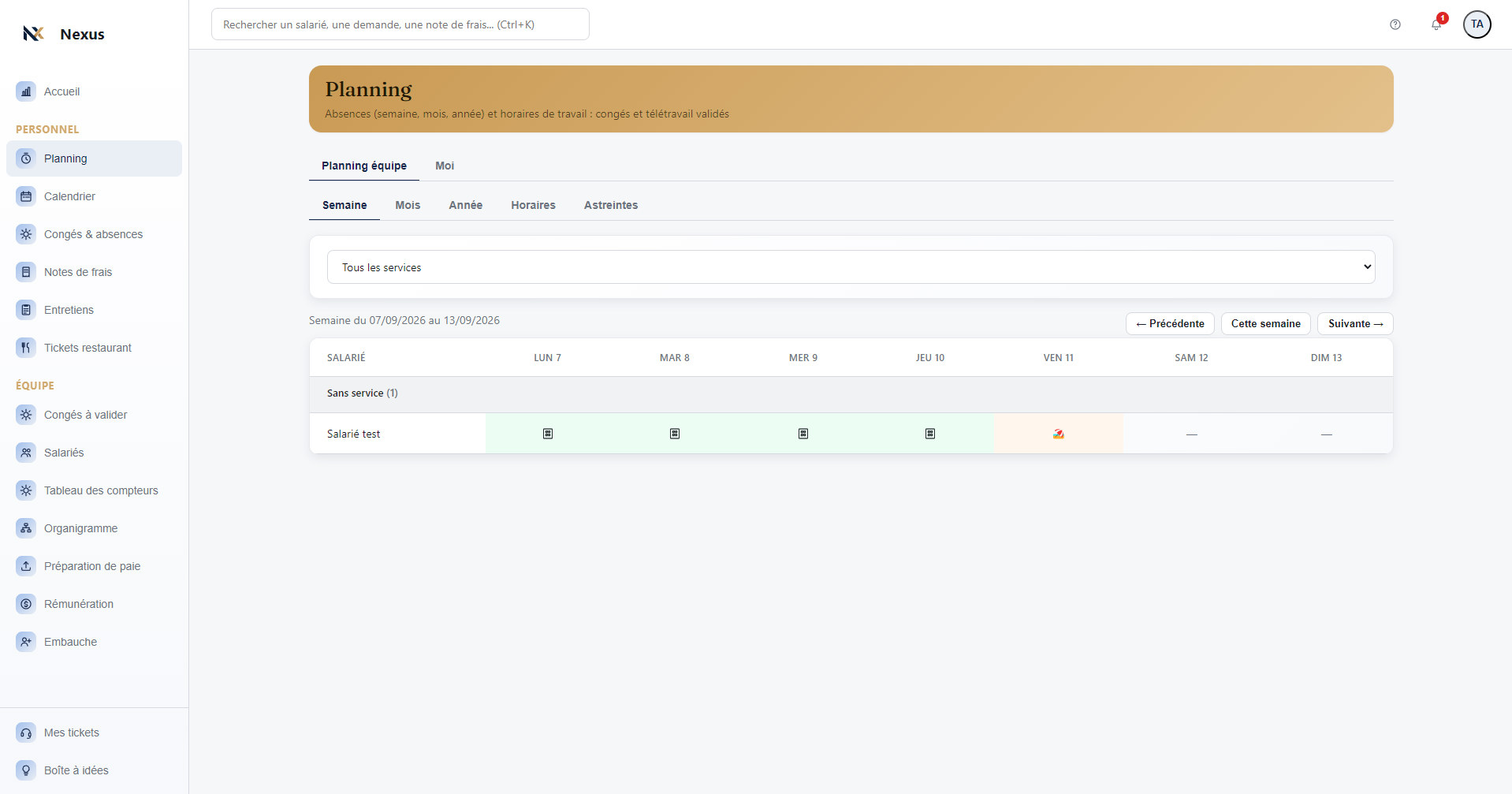This screenshot has width=1512, height=794.
Task: Click the Entretiens clipboard icon
Action: 26,310
